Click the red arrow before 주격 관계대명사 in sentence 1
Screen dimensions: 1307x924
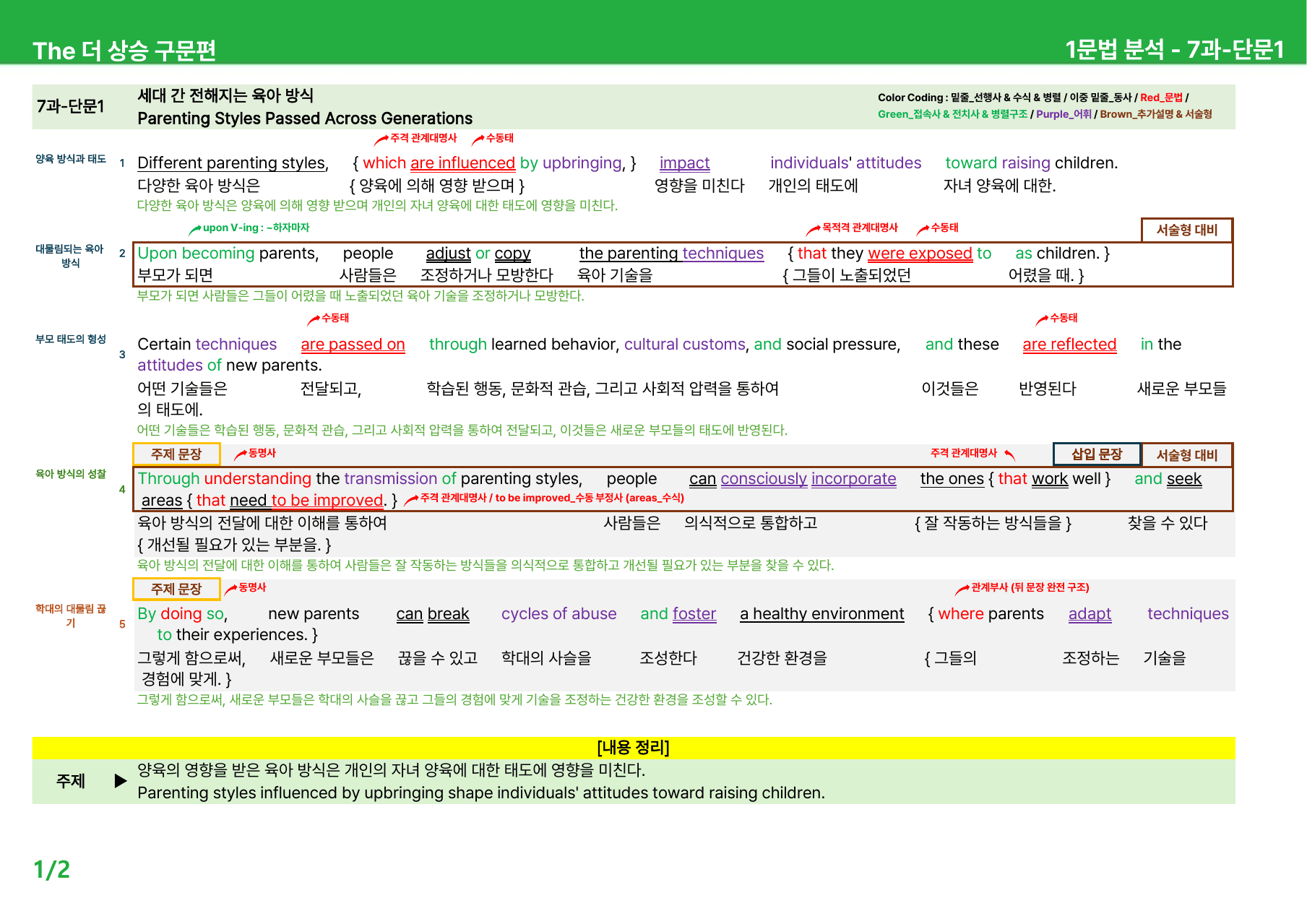coord(381,139)
